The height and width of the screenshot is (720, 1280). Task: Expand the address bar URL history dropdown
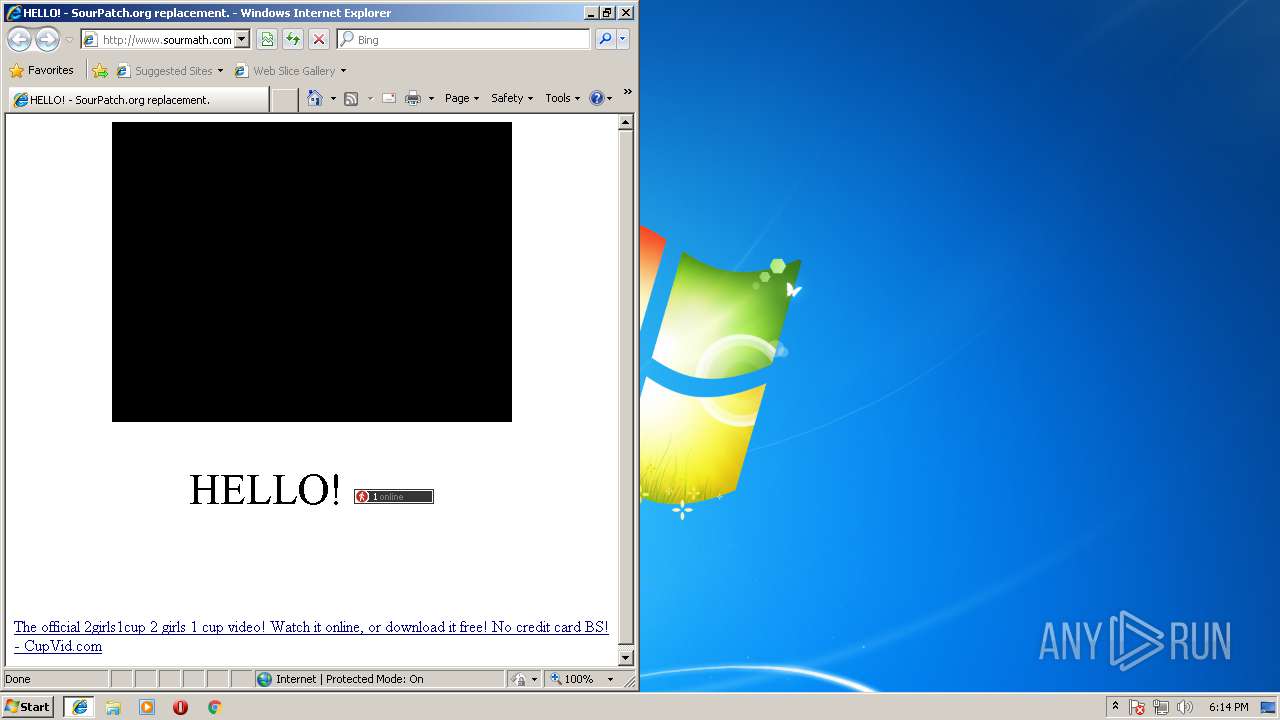(x=242, y=40)
